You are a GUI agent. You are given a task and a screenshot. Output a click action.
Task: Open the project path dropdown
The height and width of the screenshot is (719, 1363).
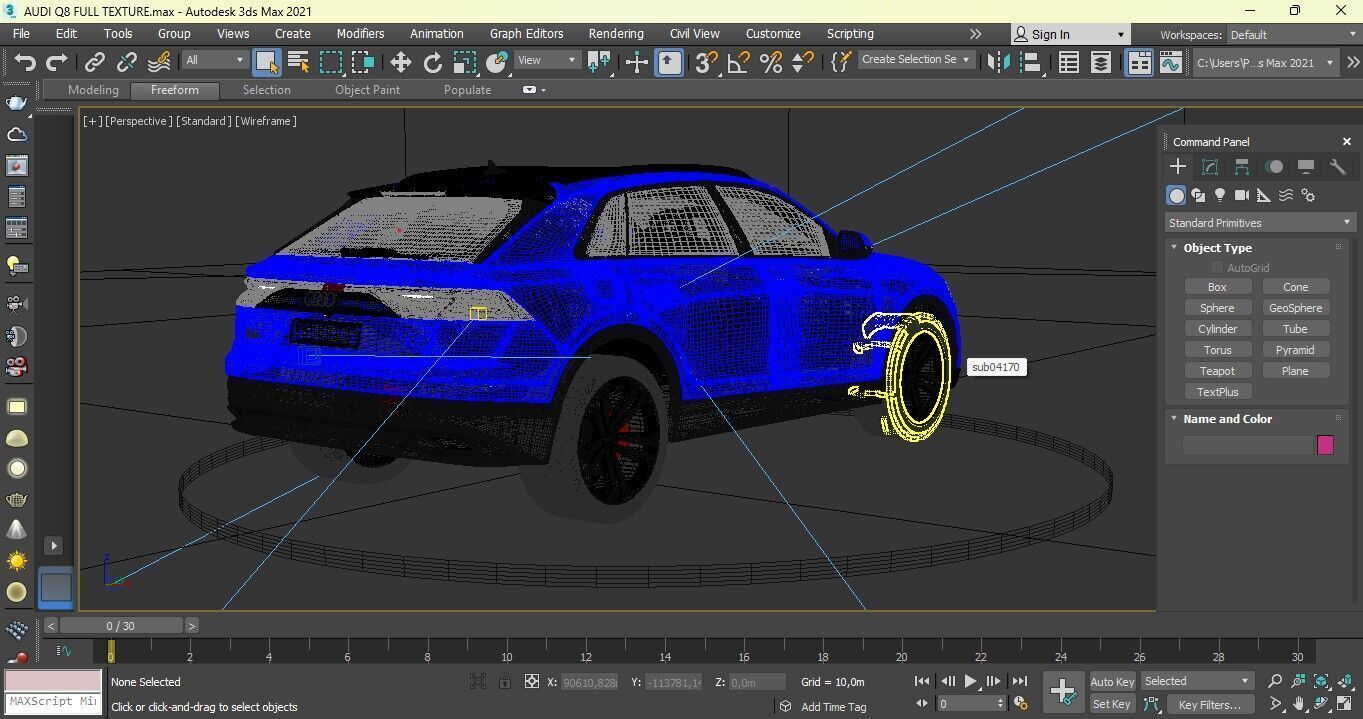[1265, 63]
